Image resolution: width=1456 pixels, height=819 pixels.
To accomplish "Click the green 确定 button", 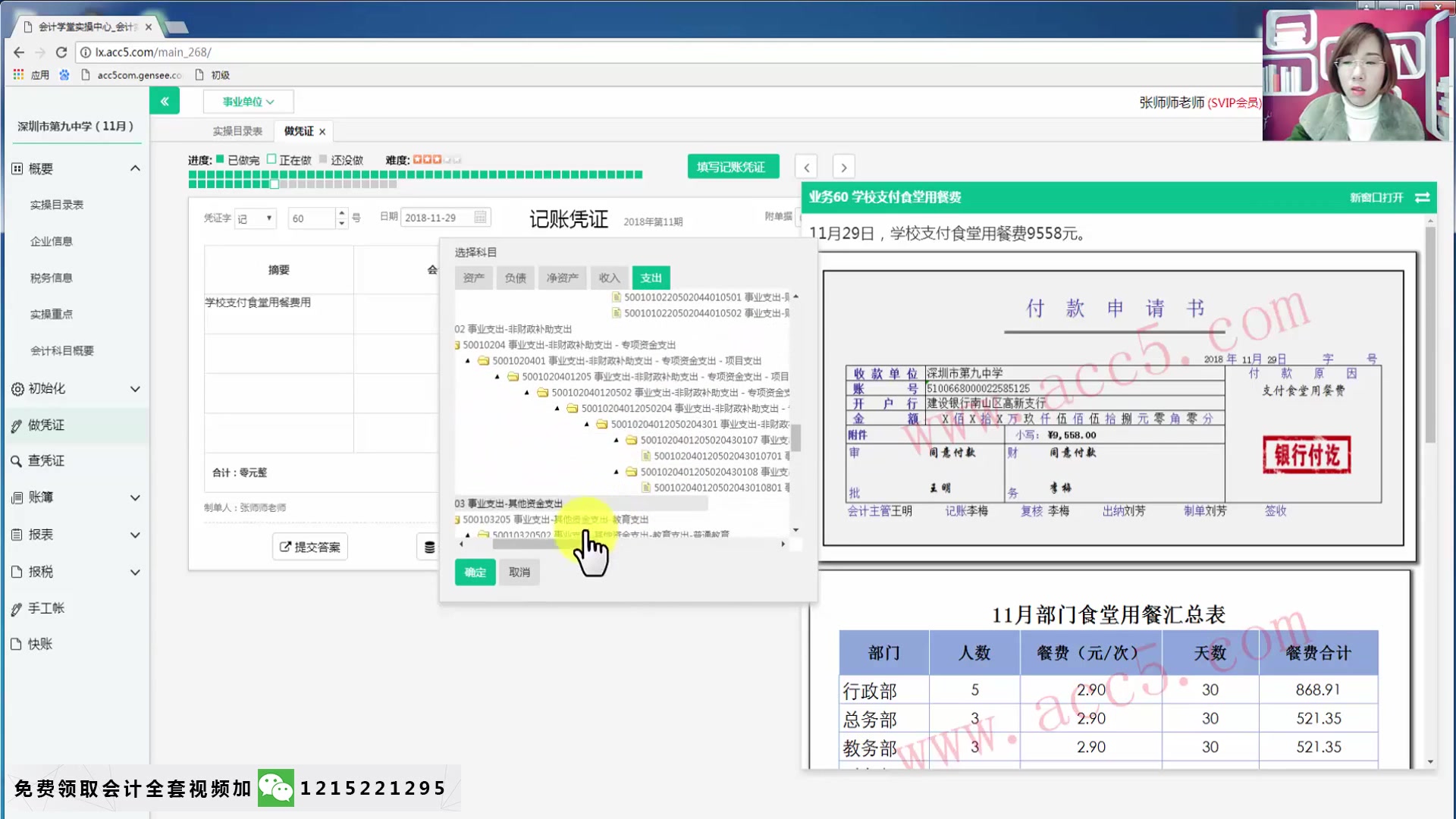I will (x=475, y=573).
